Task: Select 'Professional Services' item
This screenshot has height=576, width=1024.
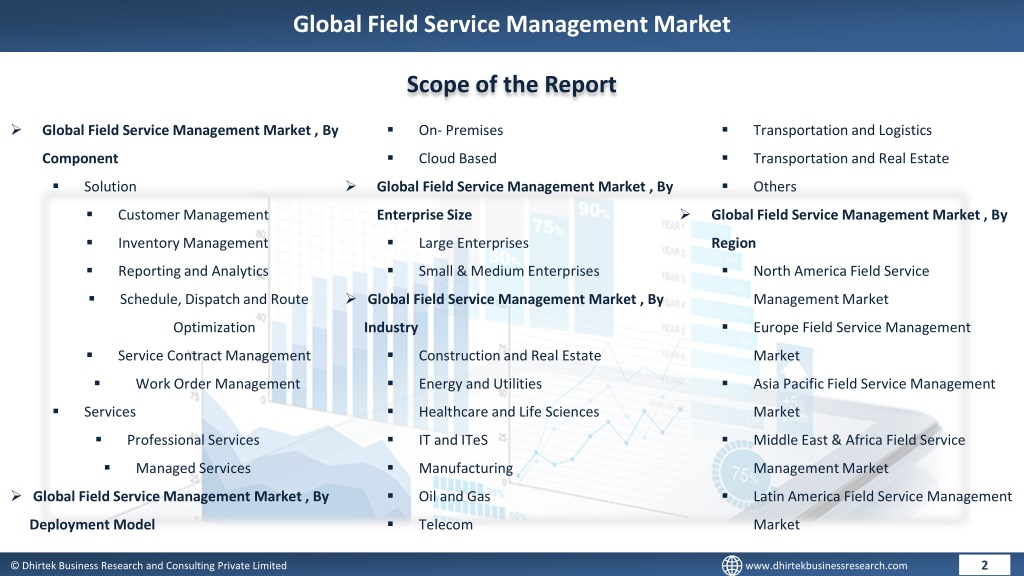Action: click(193, 440)
